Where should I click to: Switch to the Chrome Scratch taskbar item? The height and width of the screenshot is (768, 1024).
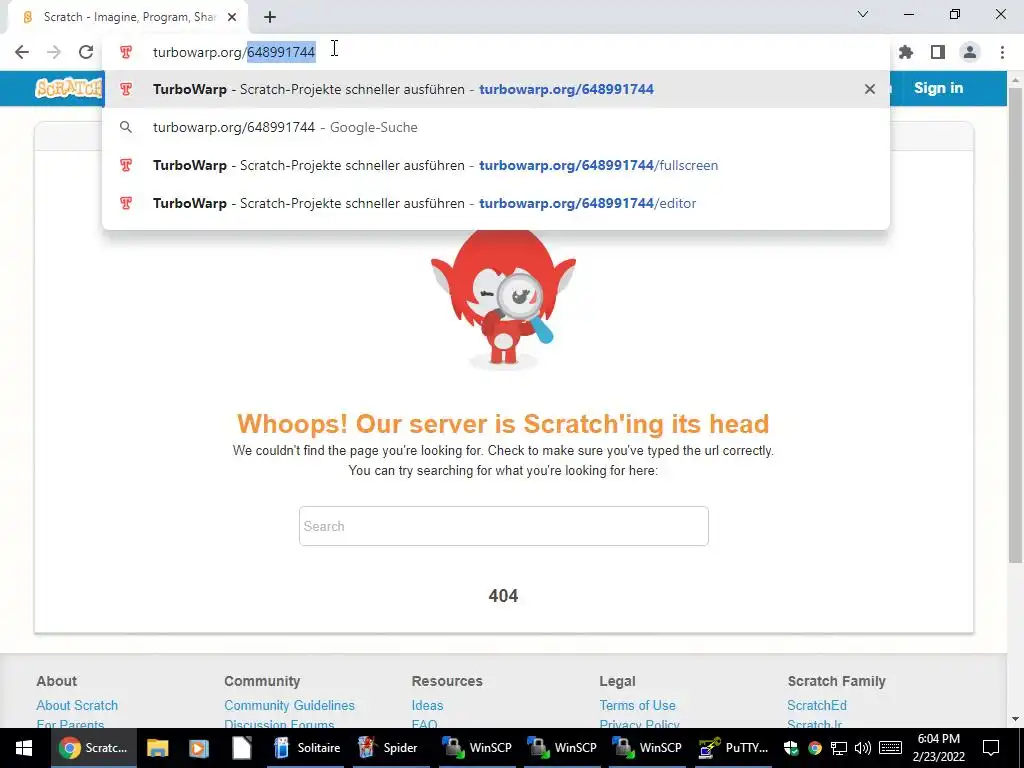93,748
